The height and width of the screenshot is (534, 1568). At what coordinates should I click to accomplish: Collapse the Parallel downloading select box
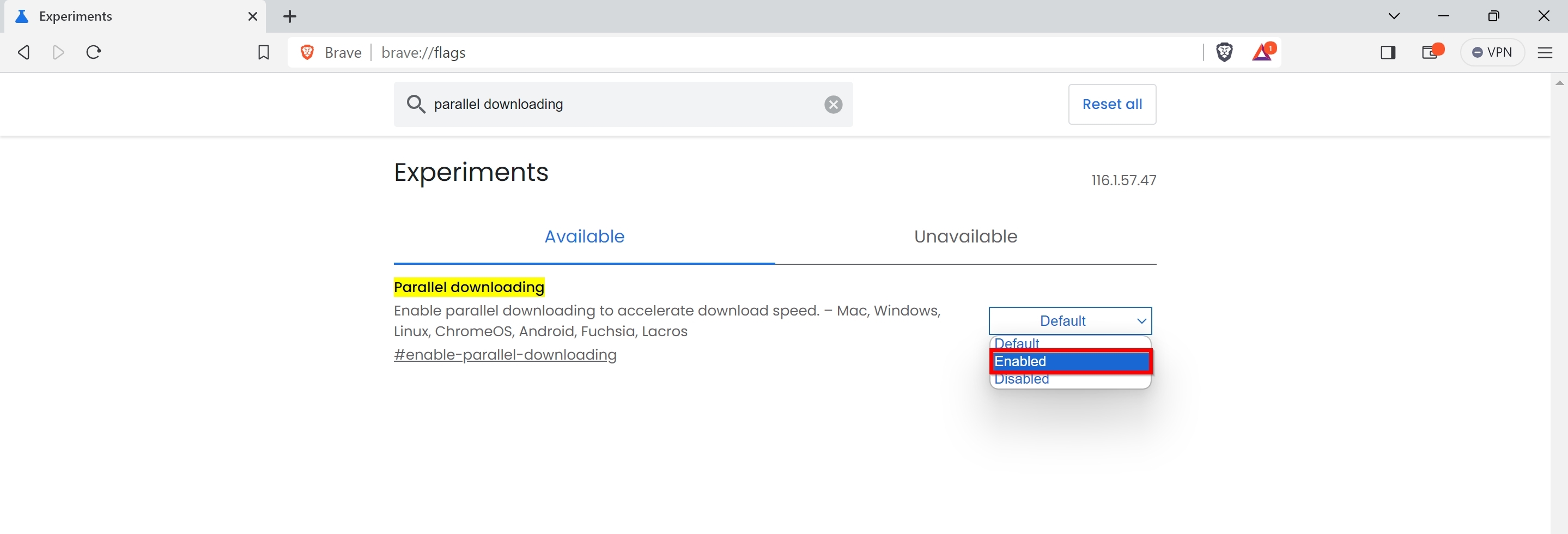pyautogui.click(x=1069, y=321)
